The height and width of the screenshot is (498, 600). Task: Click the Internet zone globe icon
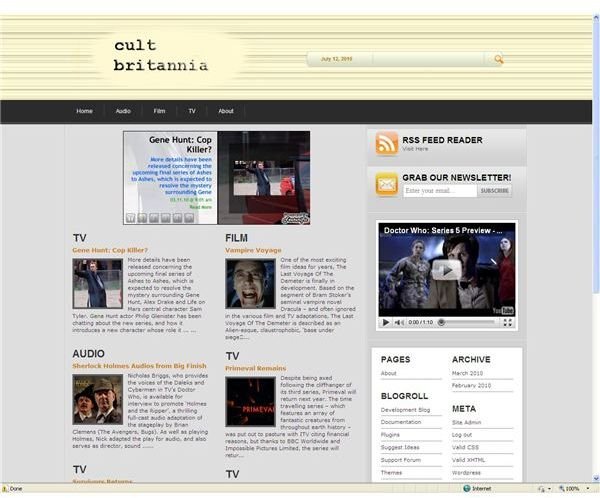coord(467,488)
